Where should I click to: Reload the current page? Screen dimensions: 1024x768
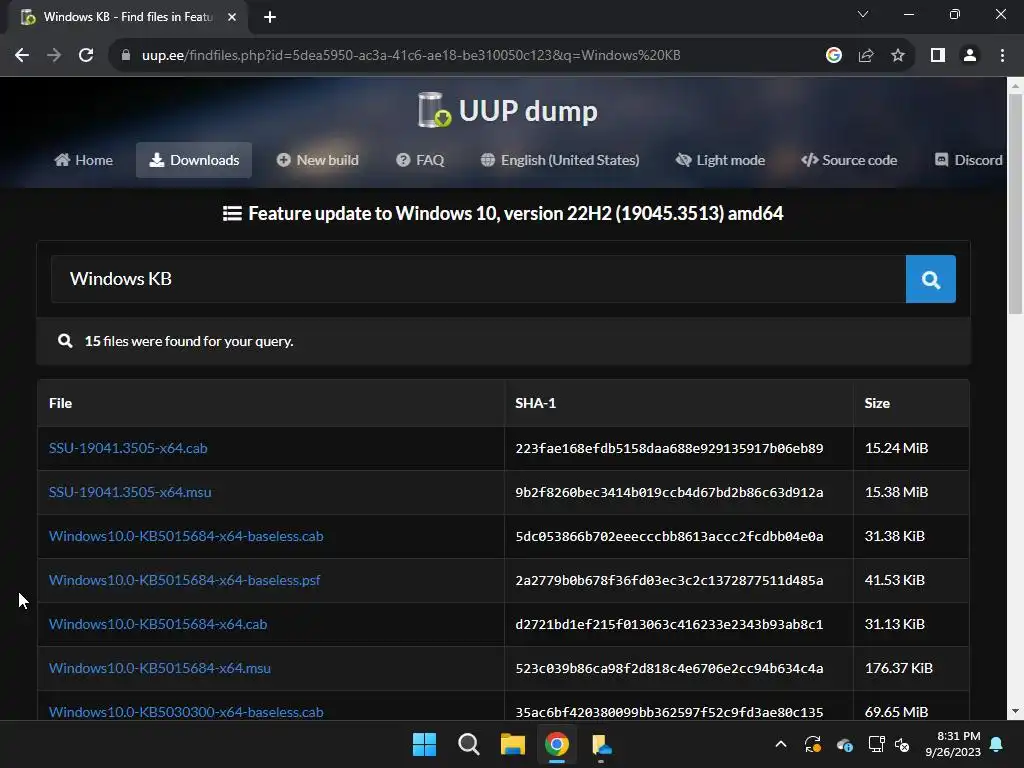(x=86, y=56)
